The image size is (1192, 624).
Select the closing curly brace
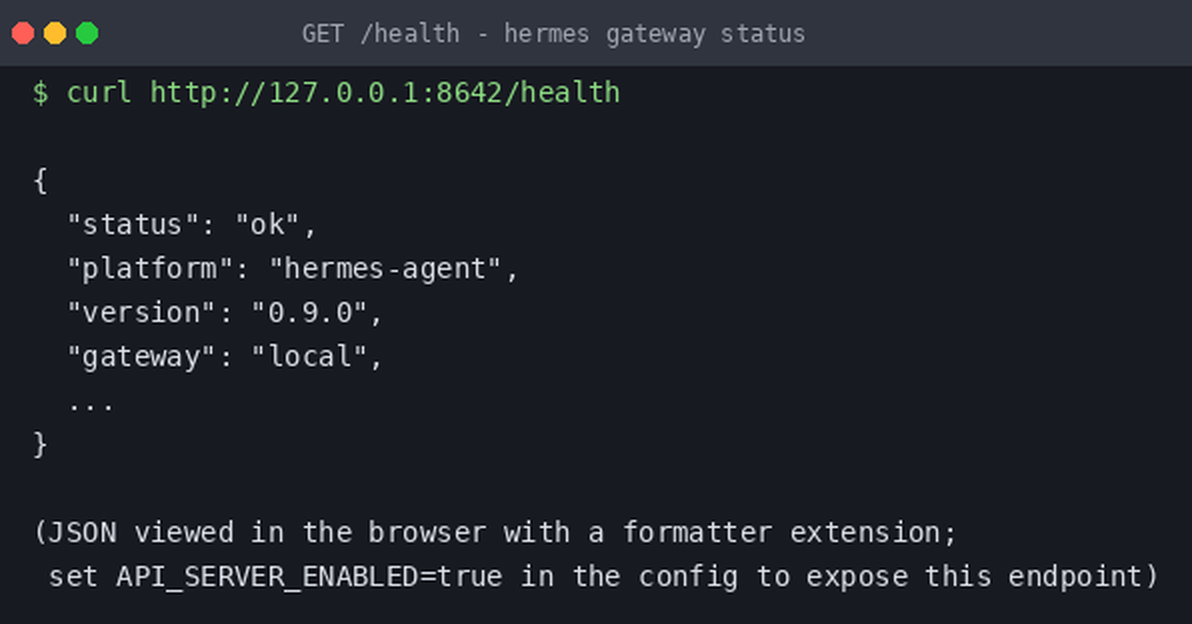coord(40,445)
